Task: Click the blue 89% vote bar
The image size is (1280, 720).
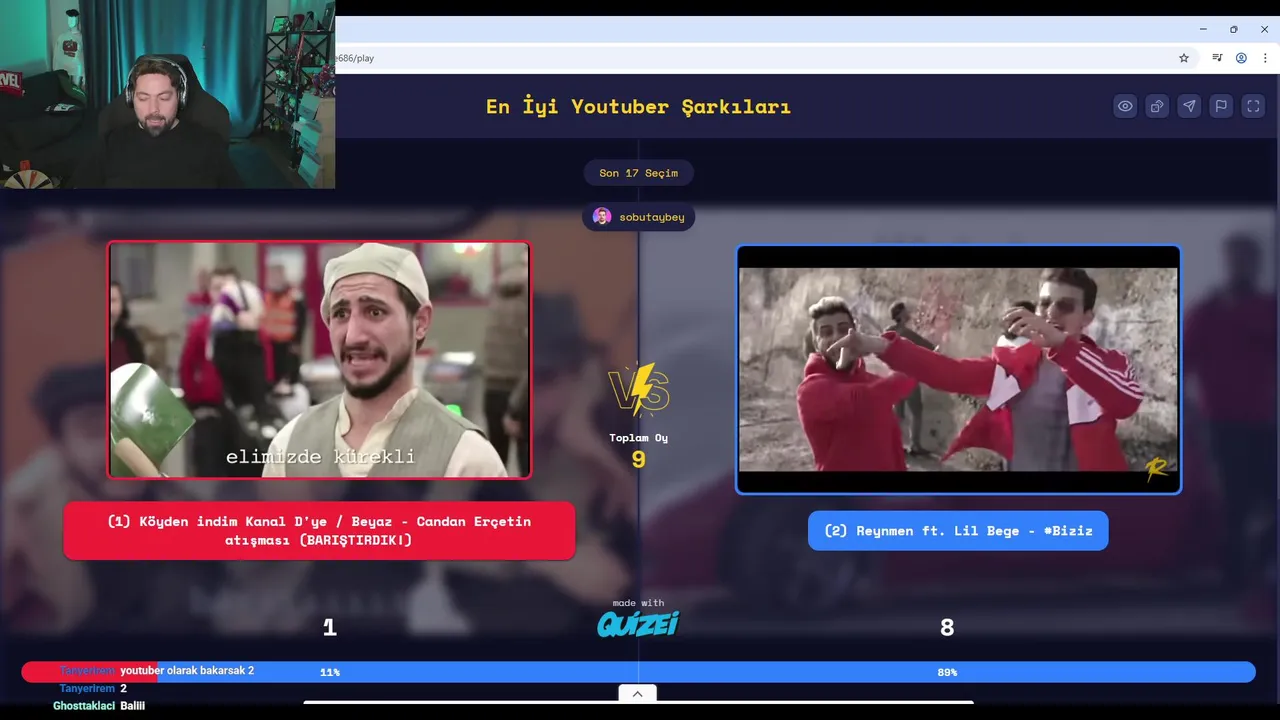Action: [706, 672]
